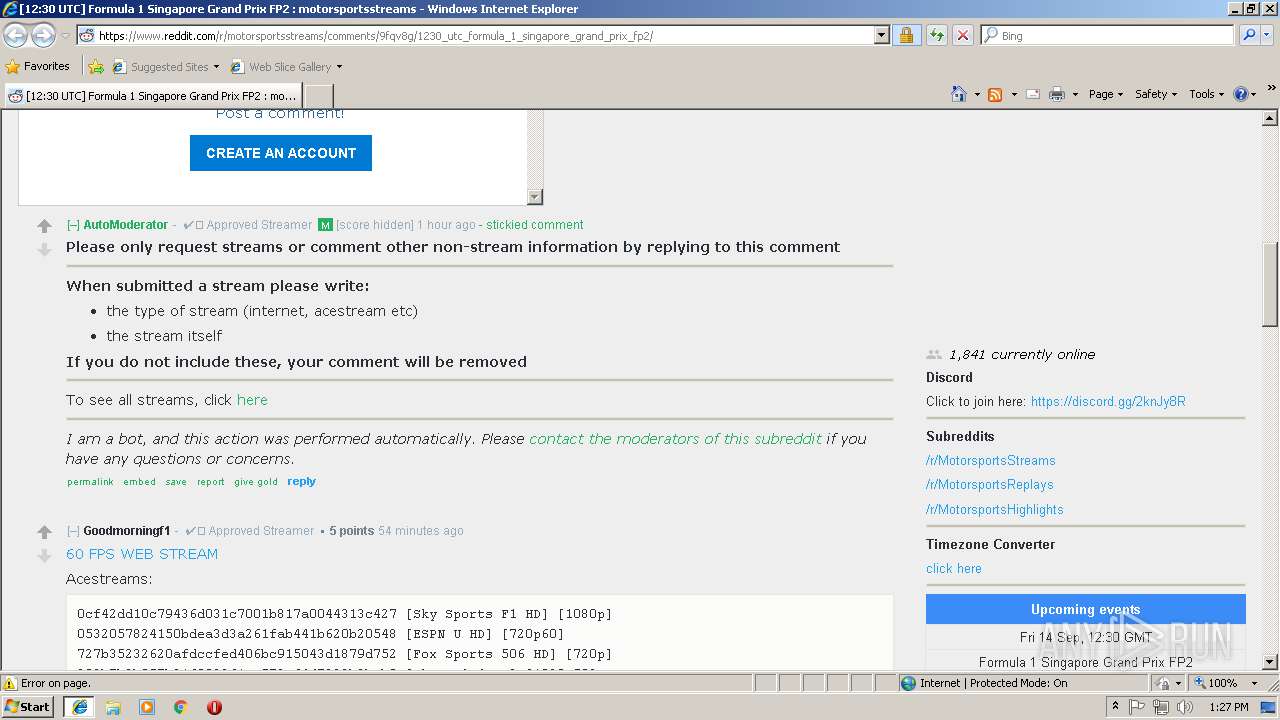Open the Favorites star panel

[x=38, y=66]
